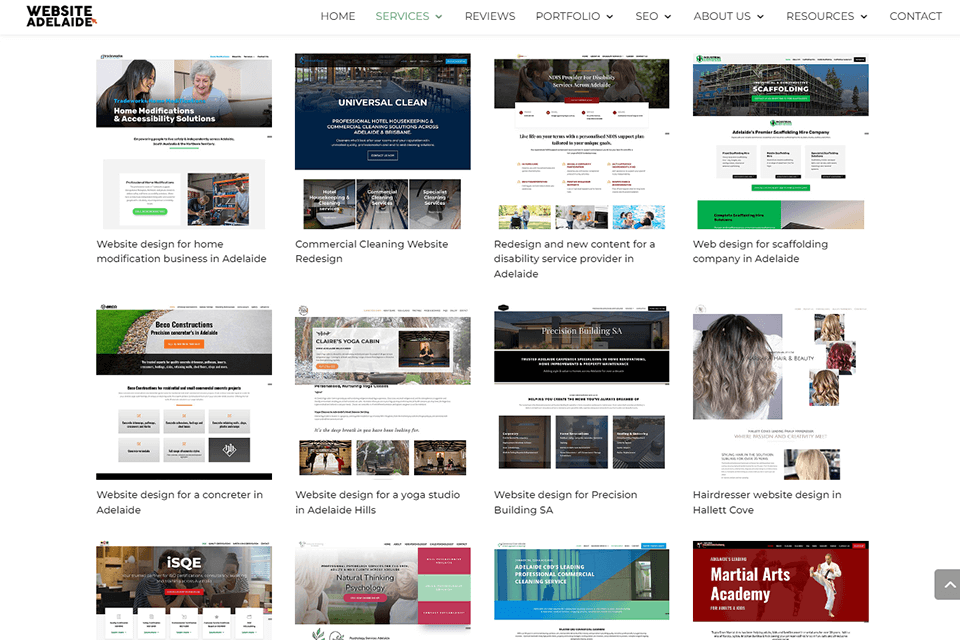The image size is (960, 640).
Task: Click the Website Adelaide logo
Action: [x=61, y=16]
